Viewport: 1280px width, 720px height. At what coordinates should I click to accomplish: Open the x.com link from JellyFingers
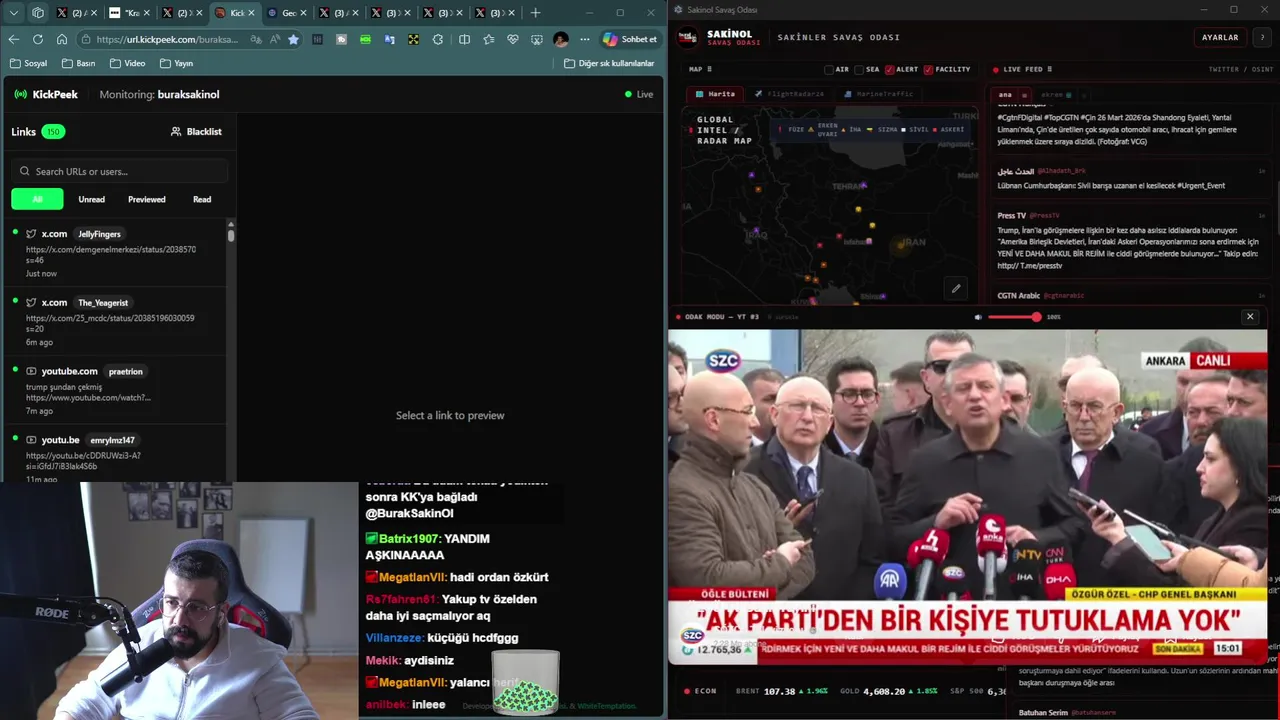(x=113, y=253)
